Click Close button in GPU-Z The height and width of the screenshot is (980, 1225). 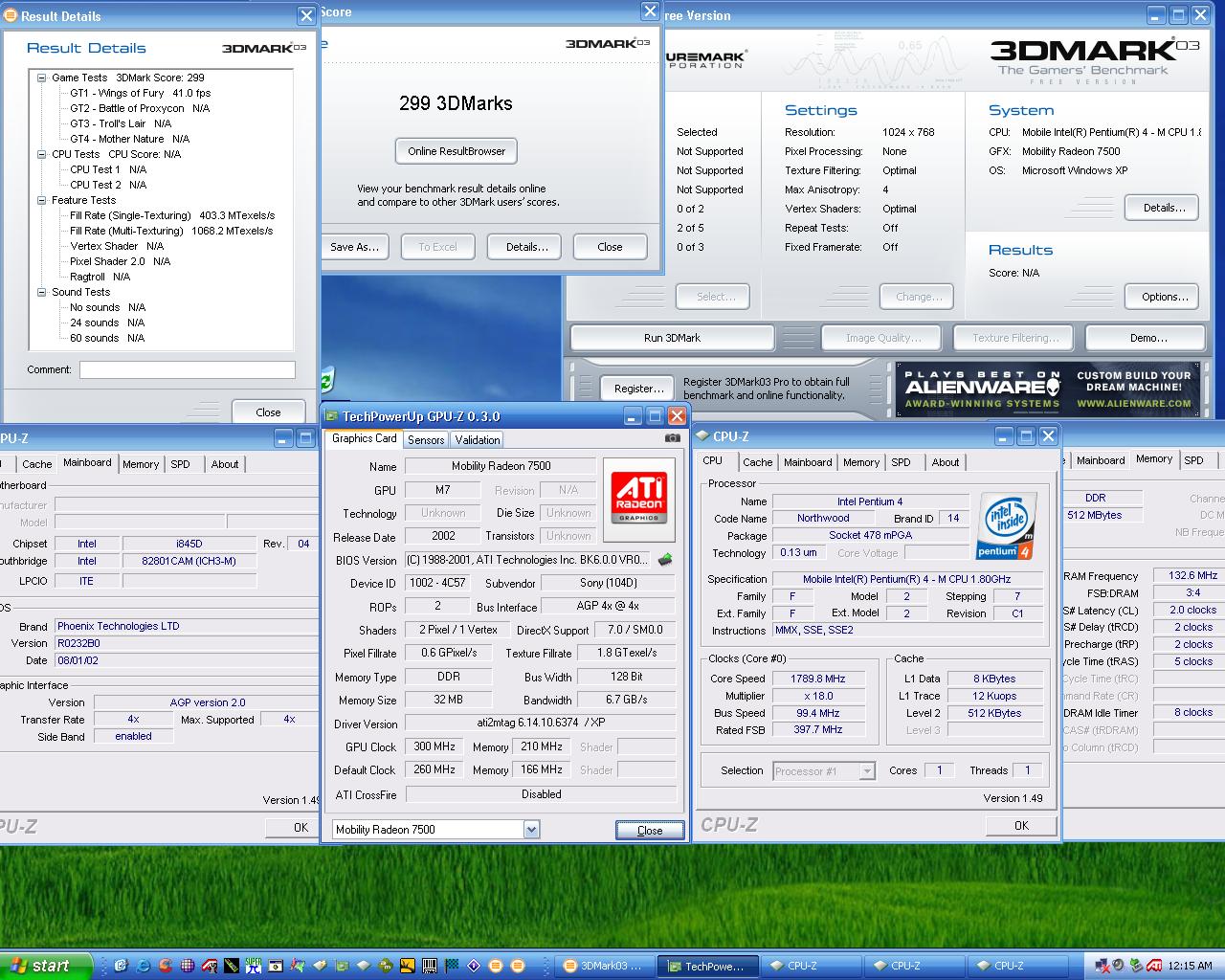(650, 830)
